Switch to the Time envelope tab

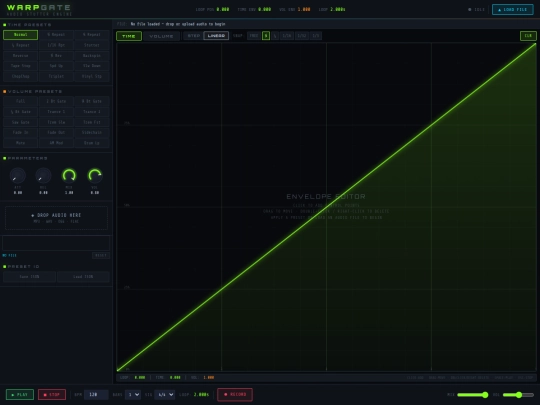click(x=129, y=36)
